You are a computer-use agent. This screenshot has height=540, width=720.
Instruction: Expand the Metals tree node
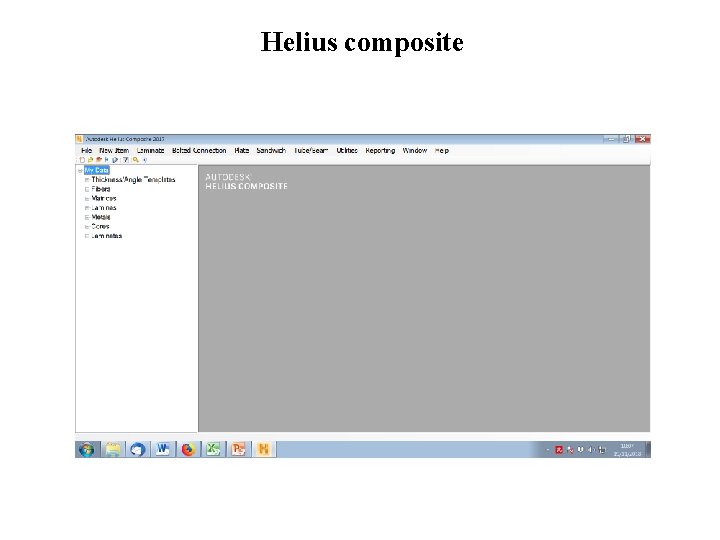87,217
